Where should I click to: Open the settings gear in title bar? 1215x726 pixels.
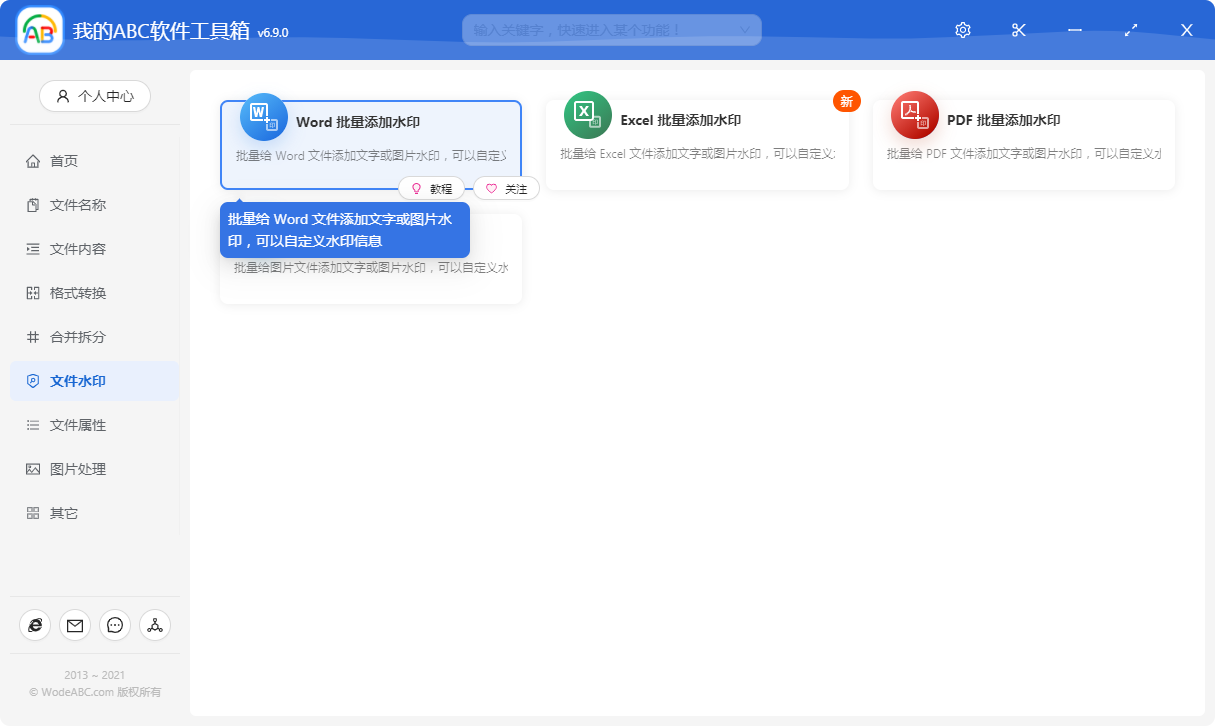click(x=961, y=30)
